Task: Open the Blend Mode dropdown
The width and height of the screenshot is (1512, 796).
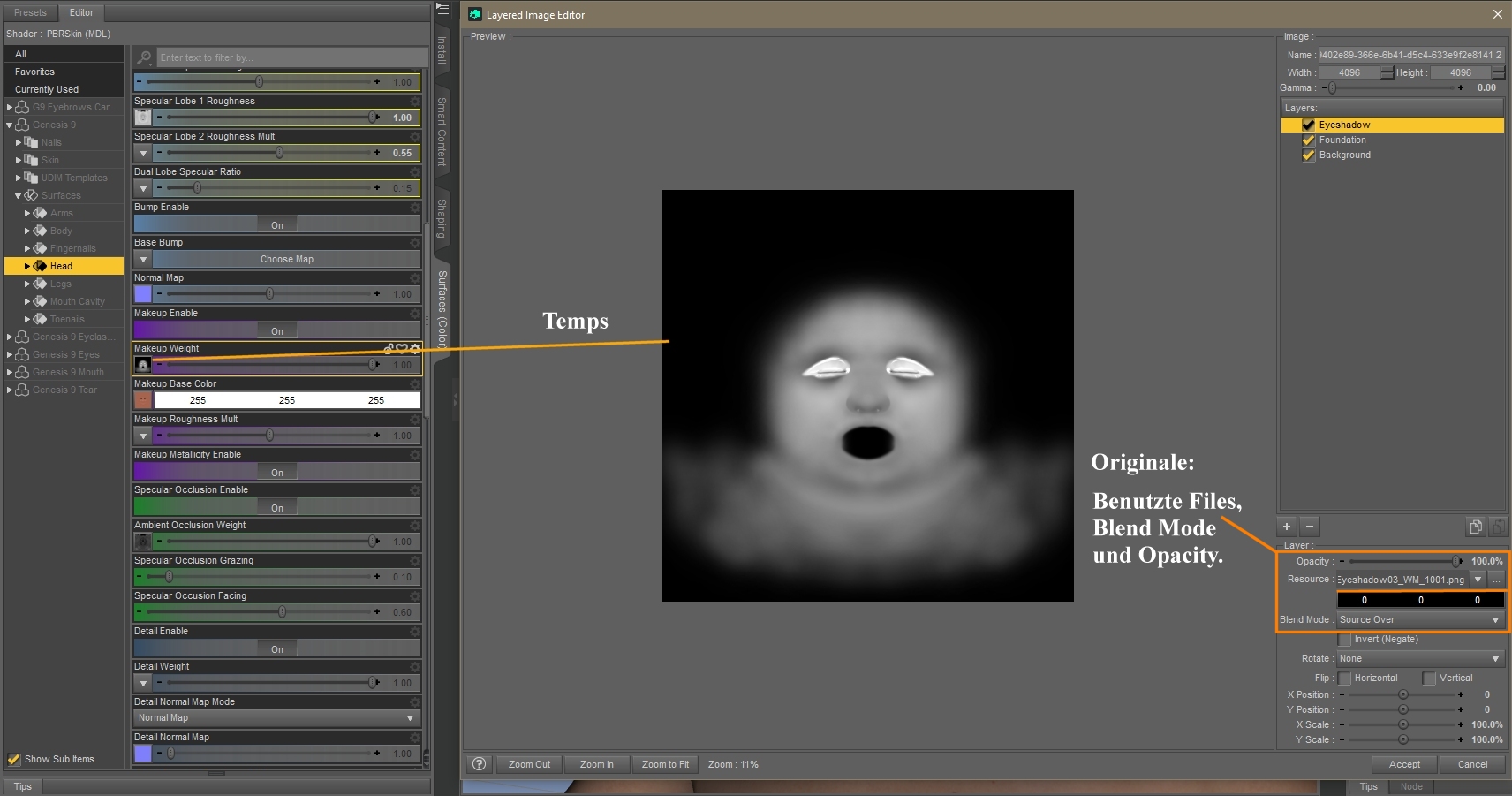Action: (1420, 620)
